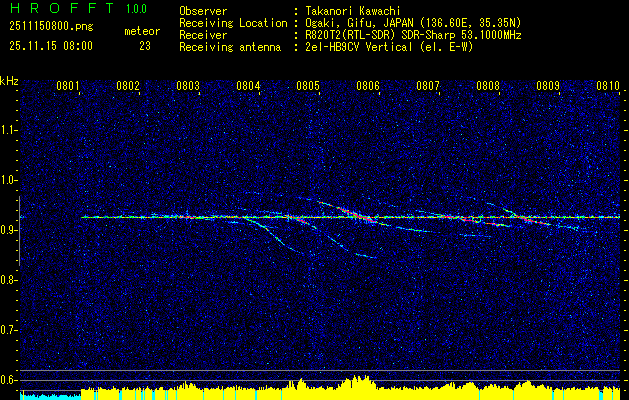This screenshot has width=629, height=400.
Task: Click the kHz axis unit label
Action: [x=9, y=81]
